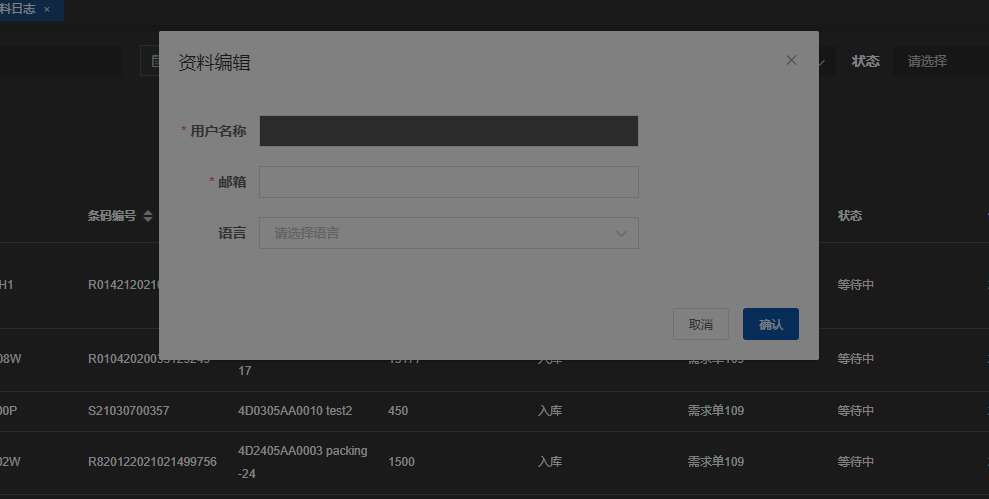
Task: Select barcode cell R820122021021499756
Action: coord(152,462)
